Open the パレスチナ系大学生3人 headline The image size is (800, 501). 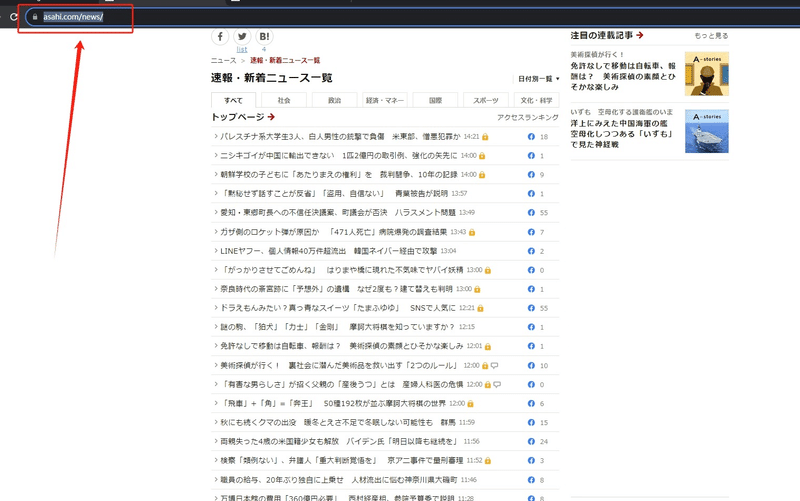point(340,136)
